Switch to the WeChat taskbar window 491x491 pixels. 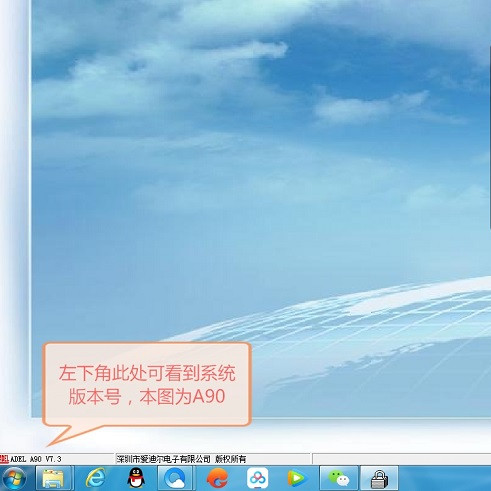pos(339,479)
